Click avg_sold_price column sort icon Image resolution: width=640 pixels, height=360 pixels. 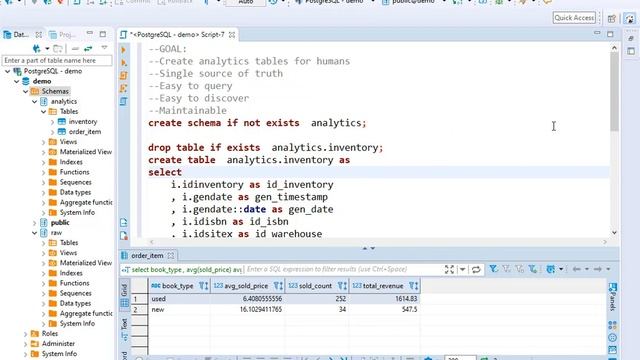(x=278, y=286)
